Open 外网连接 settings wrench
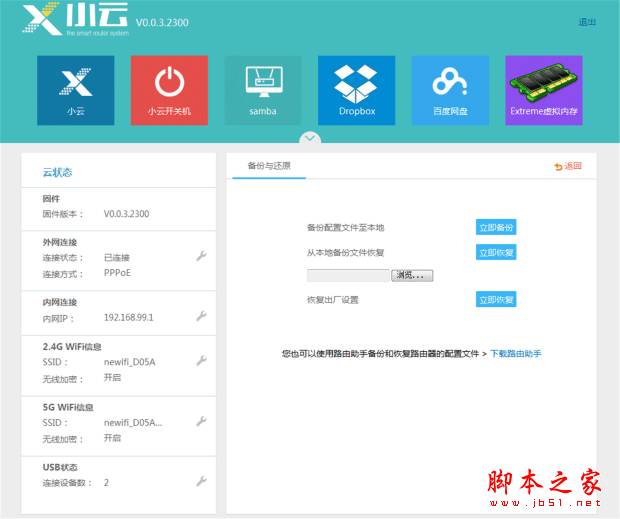Image resolution: width=620 pixels, height=519 pixels. (x=201, y=257)
